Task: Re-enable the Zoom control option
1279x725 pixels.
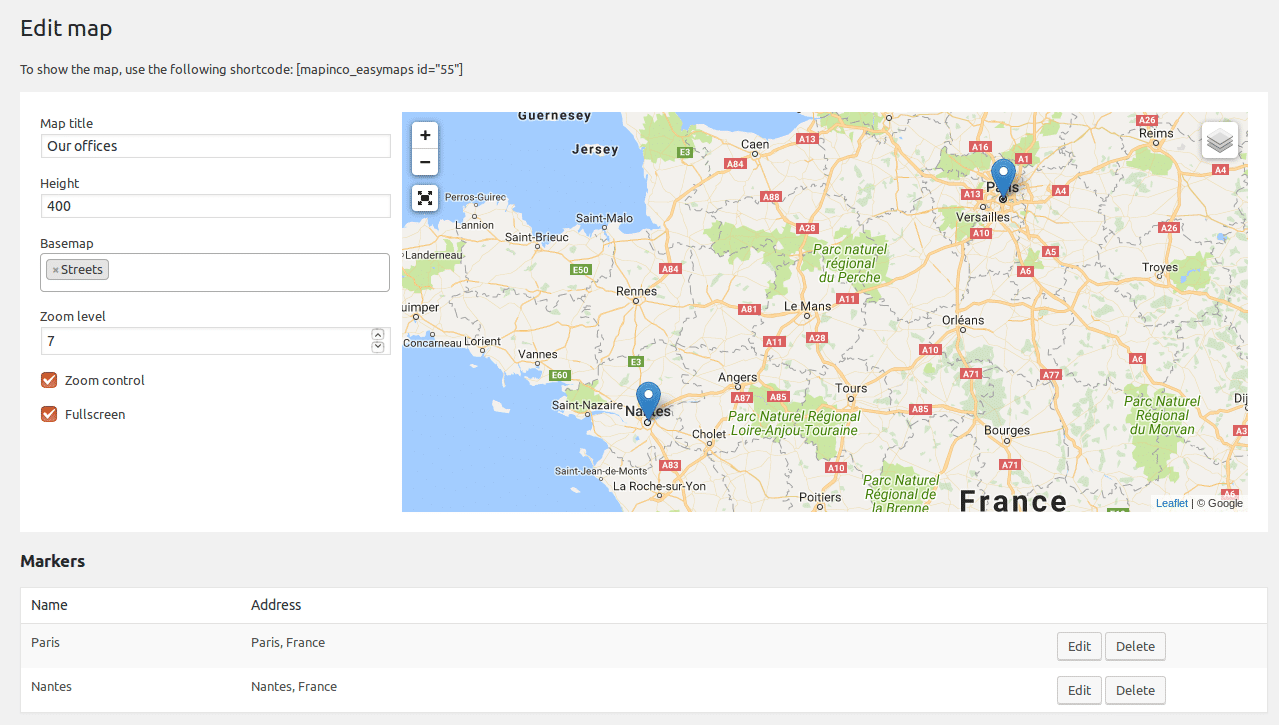Action: click(x=48, y=380)
